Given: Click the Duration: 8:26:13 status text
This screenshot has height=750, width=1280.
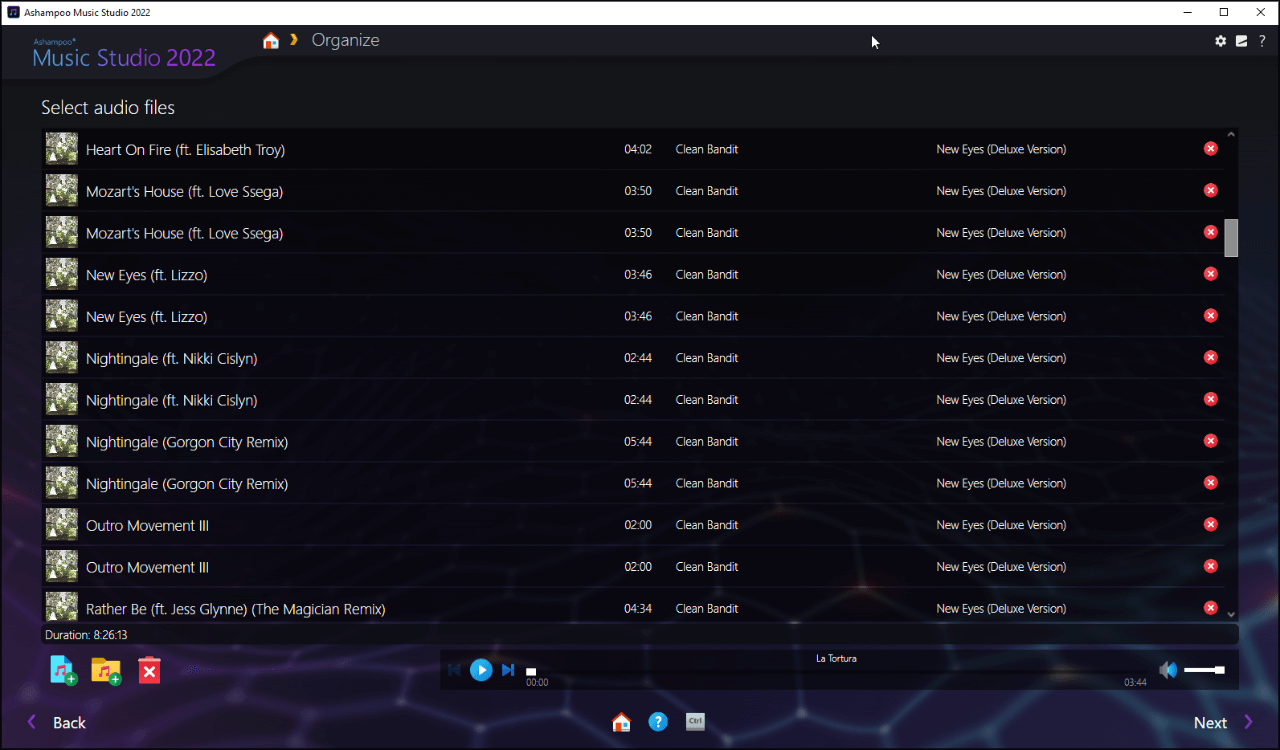Looking at the screenshot, I should tap(86, 635).
